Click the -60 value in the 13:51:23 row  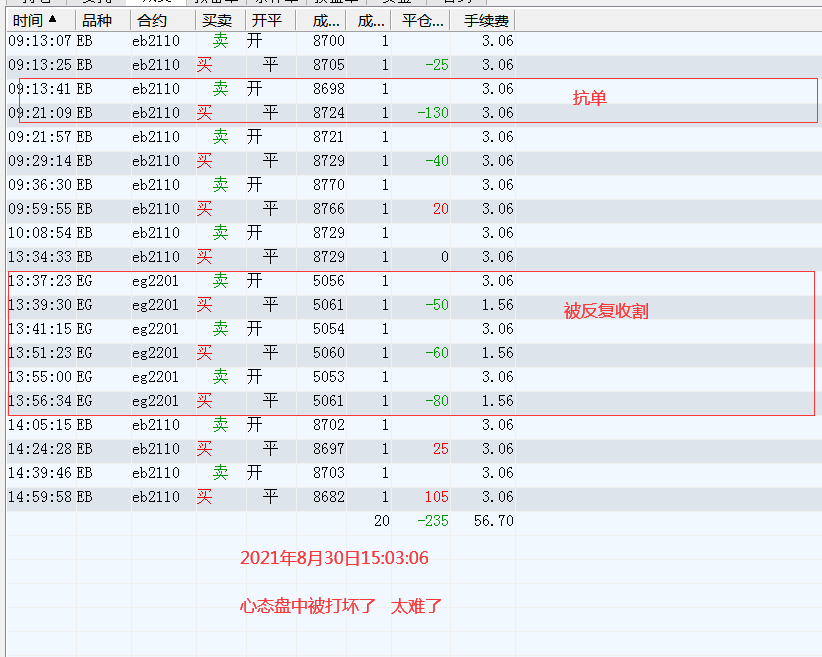437,353
